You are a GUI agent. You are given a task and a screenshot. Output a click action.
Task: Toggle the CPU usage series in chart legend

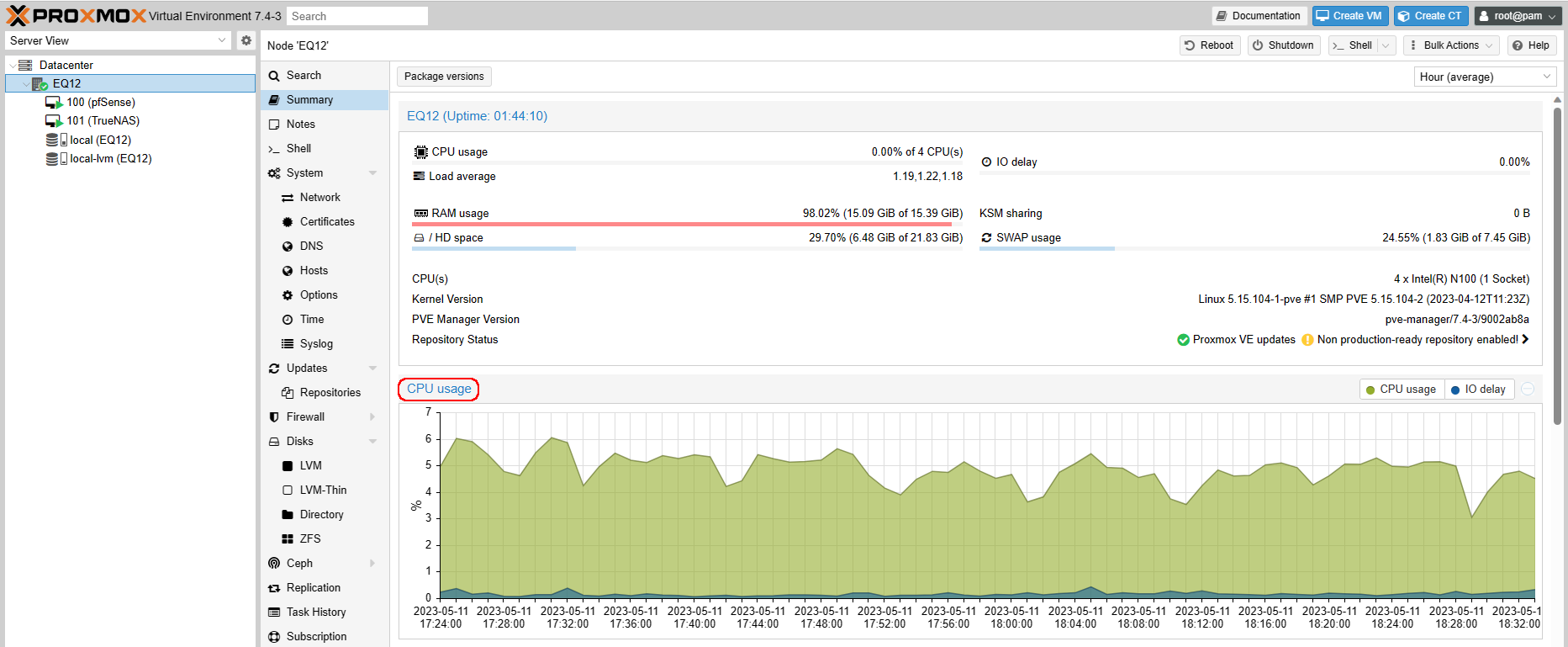[1402, 390]
